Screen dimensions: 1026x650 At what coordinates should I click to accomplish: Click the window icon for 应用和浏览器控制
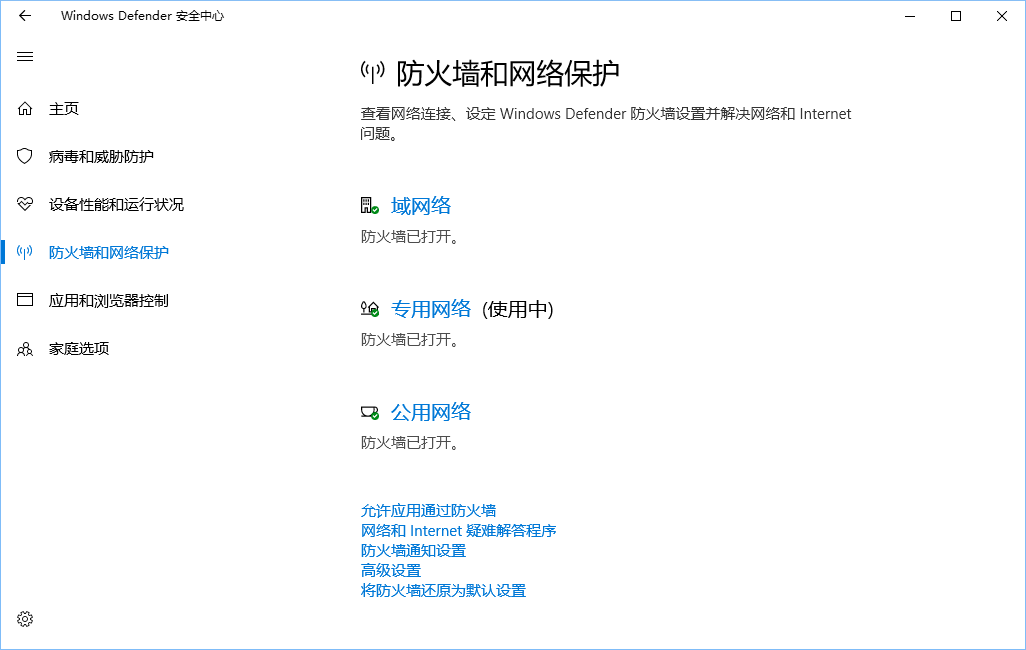click(25, 300)
